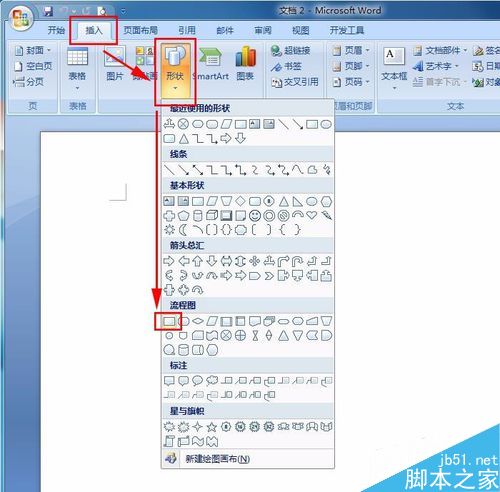Switch to the 开始 ribbon tab

coord(56,30)
